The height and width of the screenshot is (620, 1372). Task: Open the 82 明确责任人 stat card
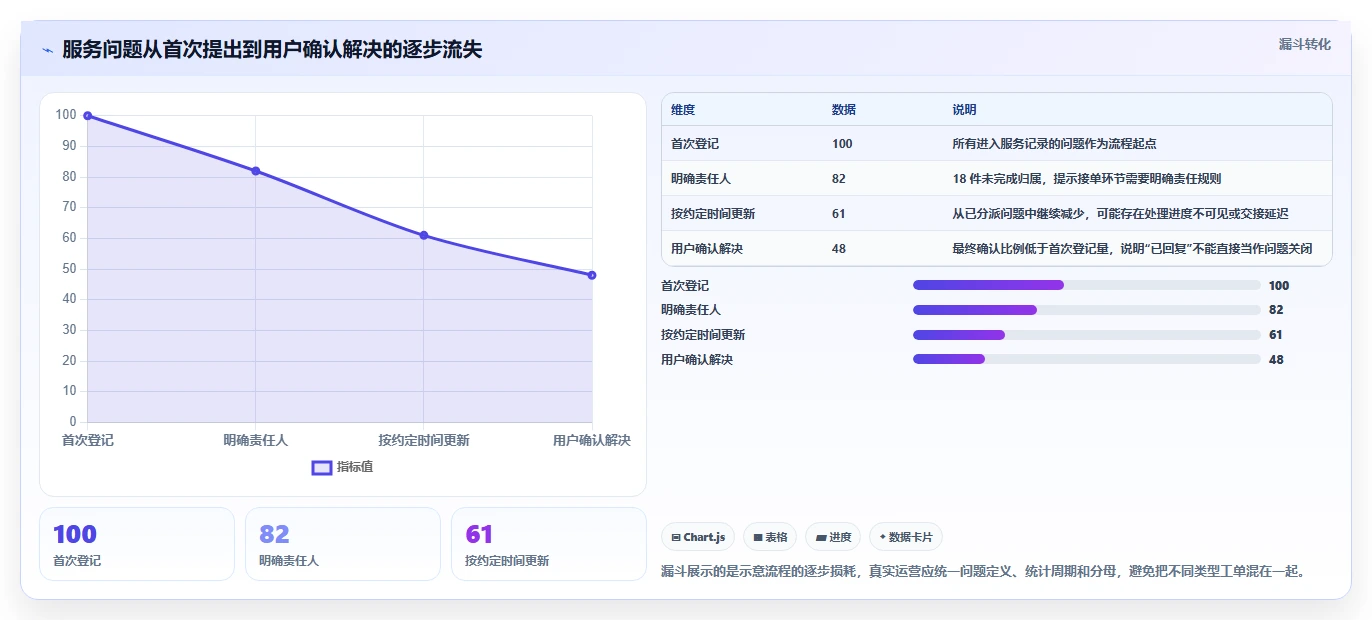[343, 544]
